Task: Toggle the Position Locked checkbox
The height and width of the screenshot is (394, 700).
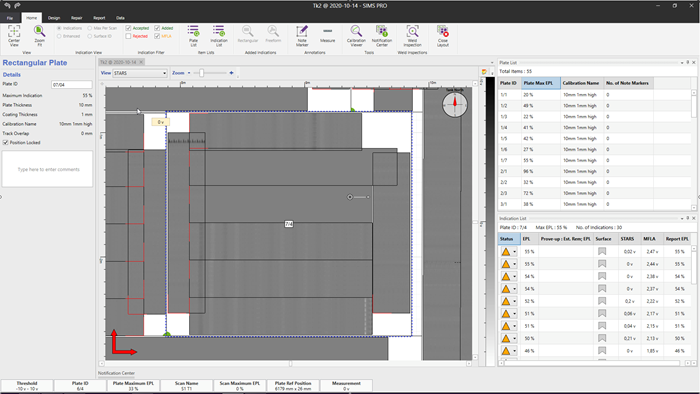Action: (x=5, y=142)
